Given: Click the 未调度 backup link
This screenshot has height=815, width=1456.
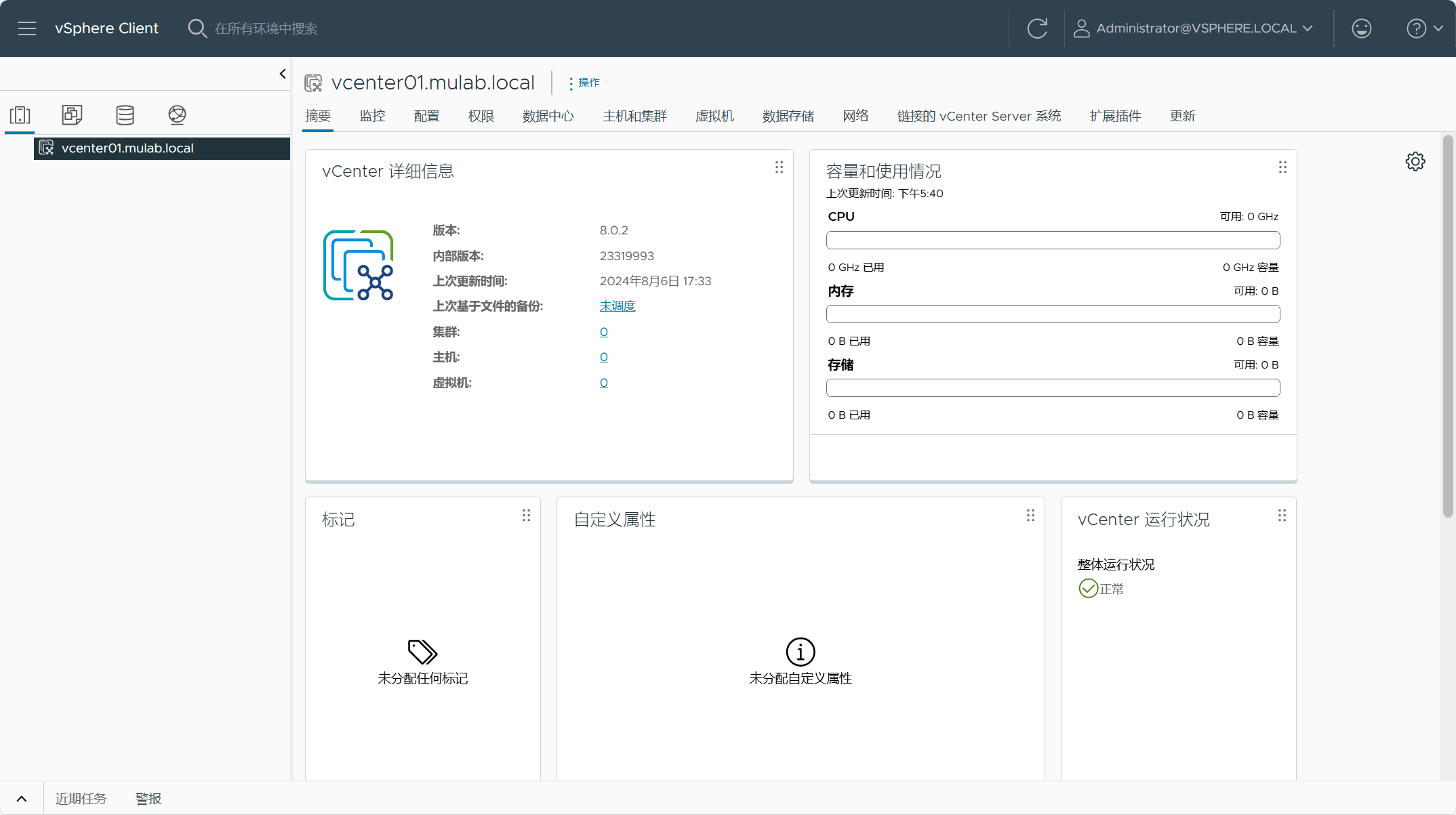Looking at the screenshot, I should tap(618, 306).
